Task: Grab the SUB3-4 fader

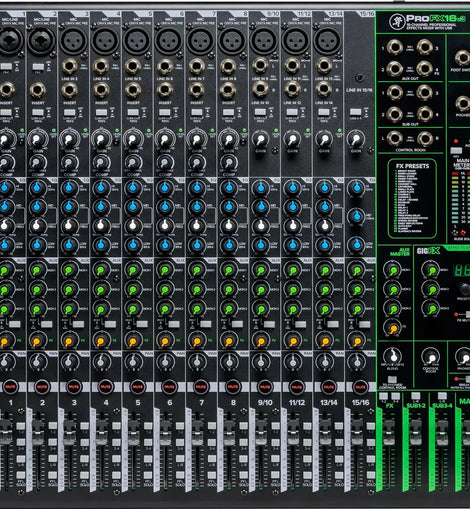Action: coord(442,432)
